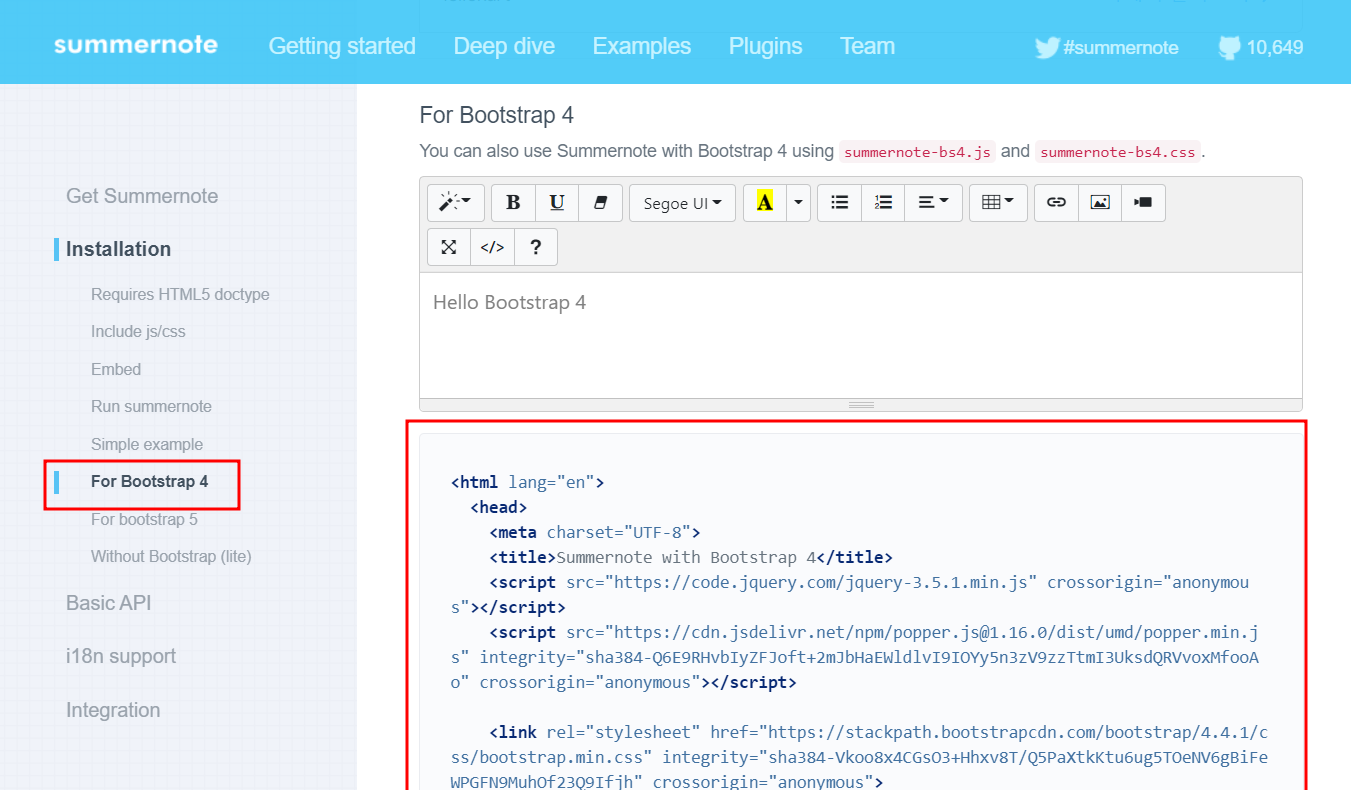Open the Getting started nav item
The height and width of the screenshot is (790, 1351).
tap(342, 46)
